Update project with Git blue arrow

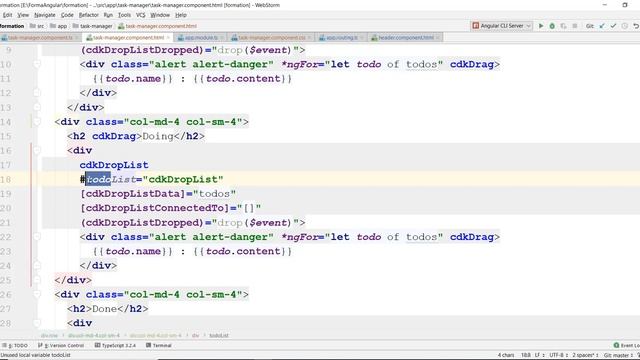[602, 26]
